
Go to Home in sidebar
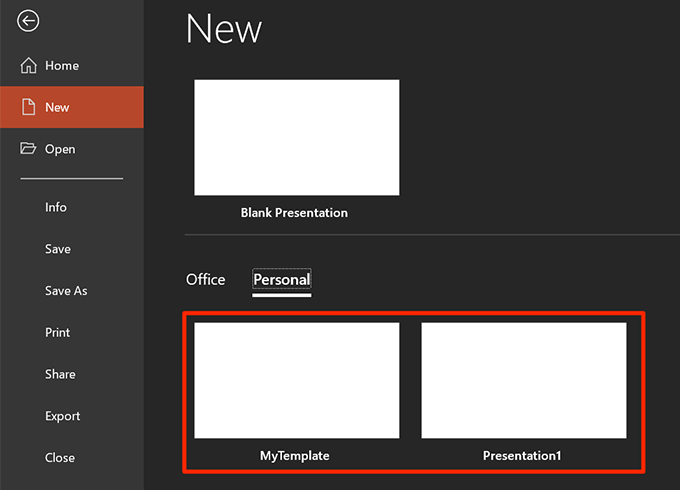(x=72, y=65)
